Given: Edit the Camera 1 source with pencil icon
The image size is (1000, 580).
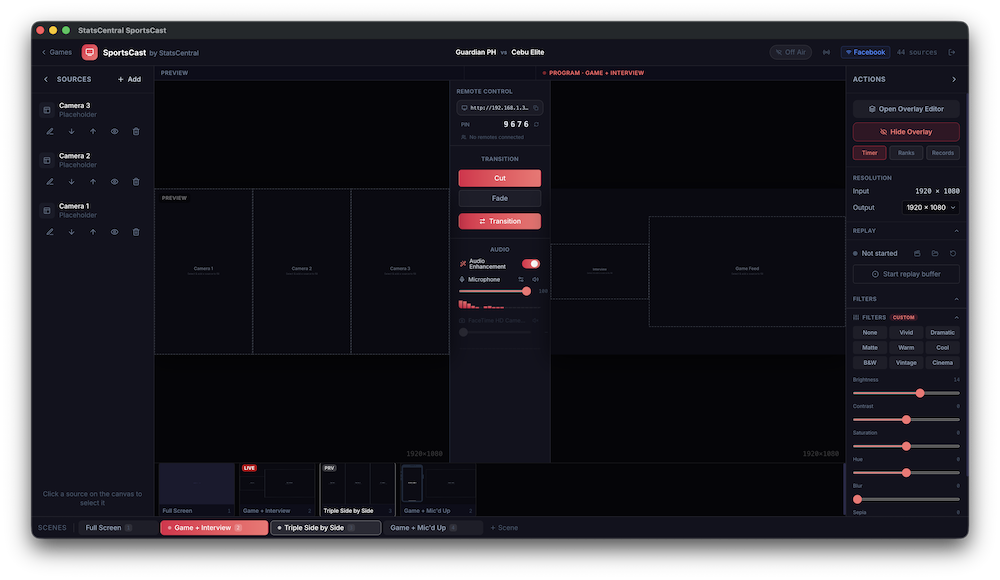Looking at the screenshot, I should coord(50,232).
